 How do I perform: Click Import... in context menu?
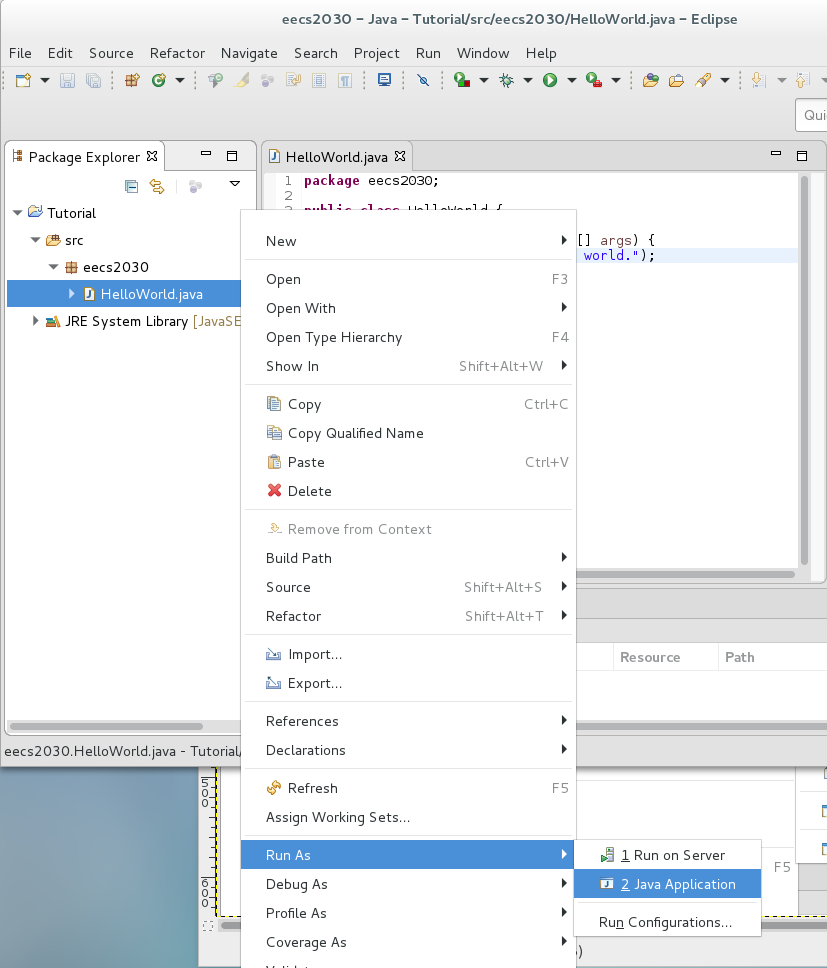408,654
